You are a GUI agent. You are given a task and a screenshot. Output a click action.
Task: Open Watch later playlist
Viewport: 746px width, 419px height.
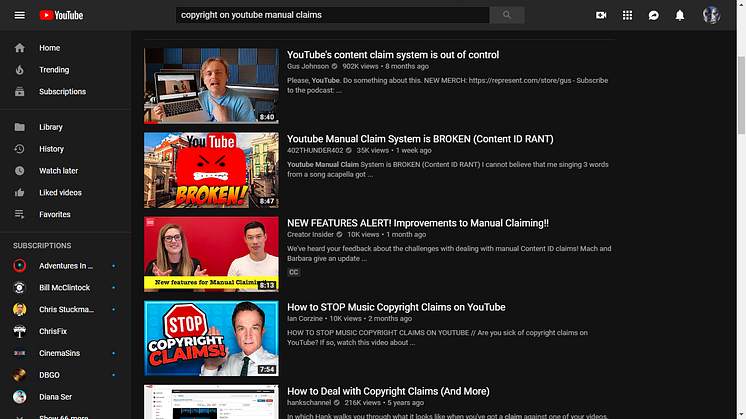(x=58, y=171)
